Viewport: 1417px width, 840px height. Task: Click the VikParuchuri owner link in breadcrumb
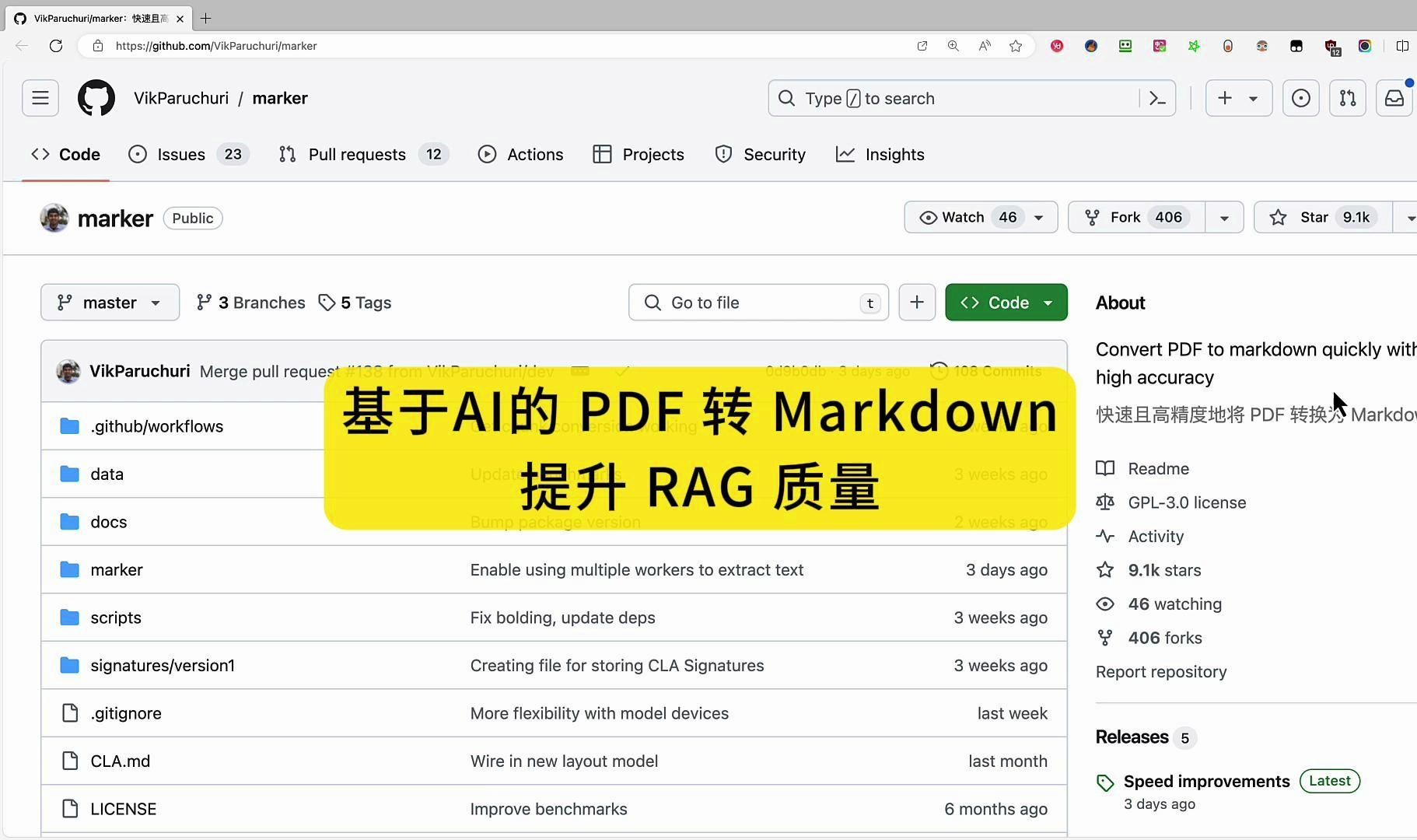[181, 98]
